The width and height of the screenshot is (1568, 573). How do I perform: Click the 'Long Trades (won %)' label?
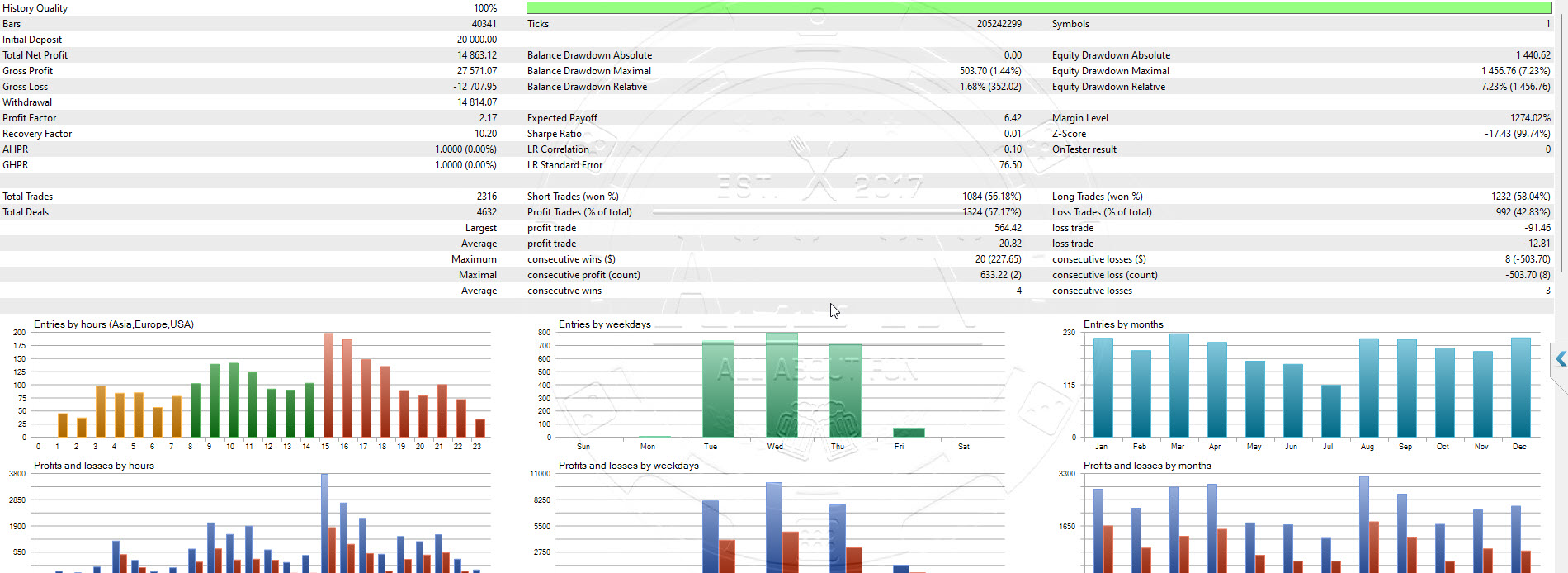pyautogui.click(x=1098, y=197)
